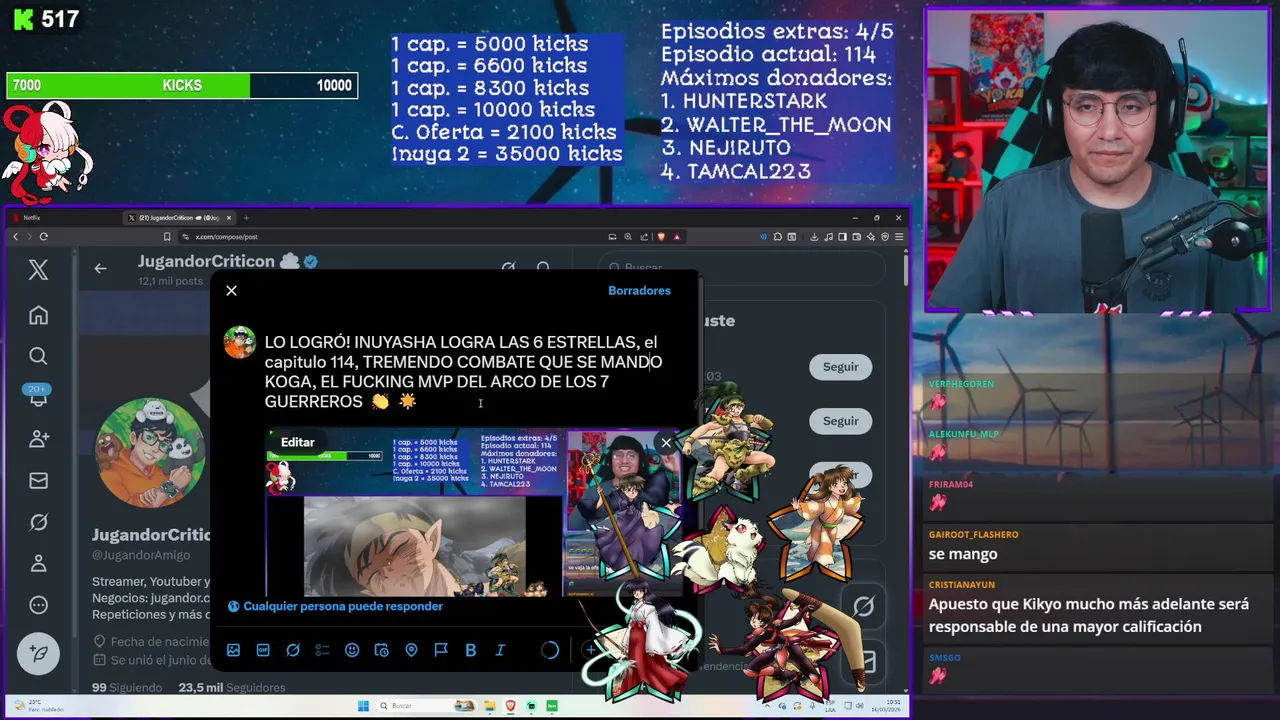Select the JugandorCriticon X browser tab
Image resolution: width=1280 pixels, height=720 pixels.
(x=180, y=217)
